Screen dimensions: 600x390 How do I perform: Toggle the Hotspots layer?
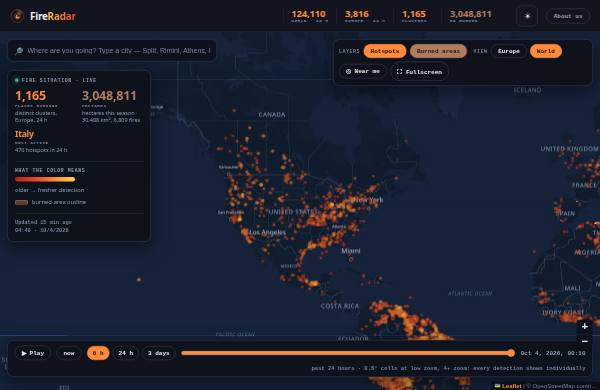385,51
